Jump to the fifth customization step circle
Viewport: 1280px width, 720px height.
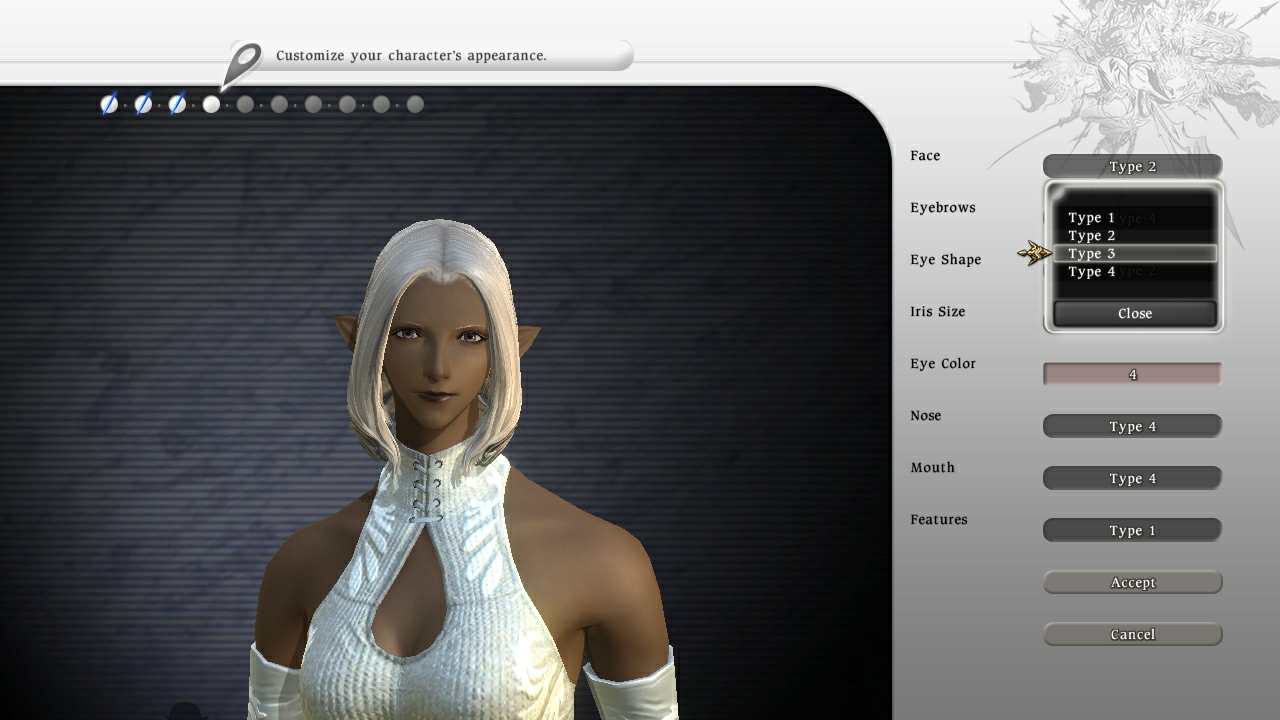(245, 104)
